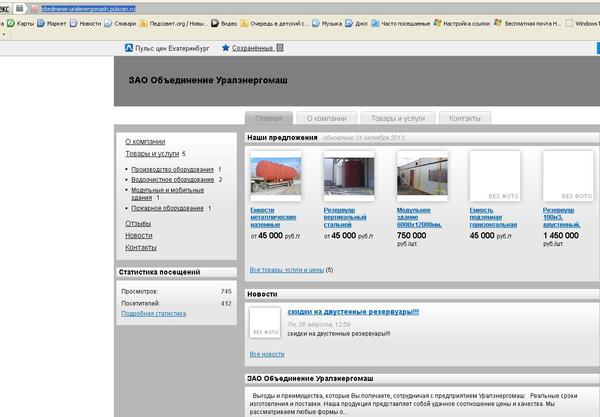Select the Главная tab

(269, 118)
